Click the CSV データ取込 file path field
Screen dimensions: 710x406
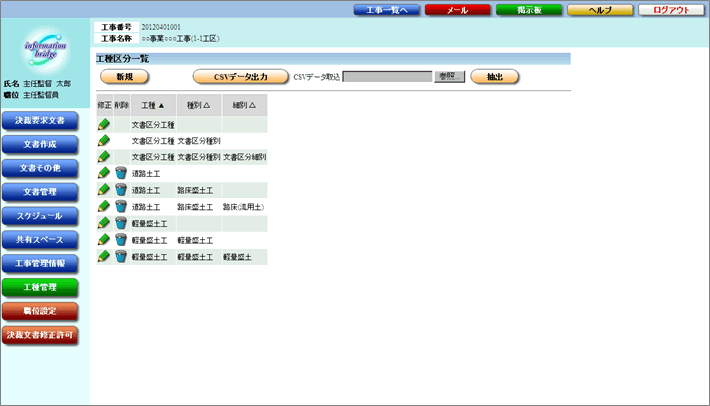388,77
